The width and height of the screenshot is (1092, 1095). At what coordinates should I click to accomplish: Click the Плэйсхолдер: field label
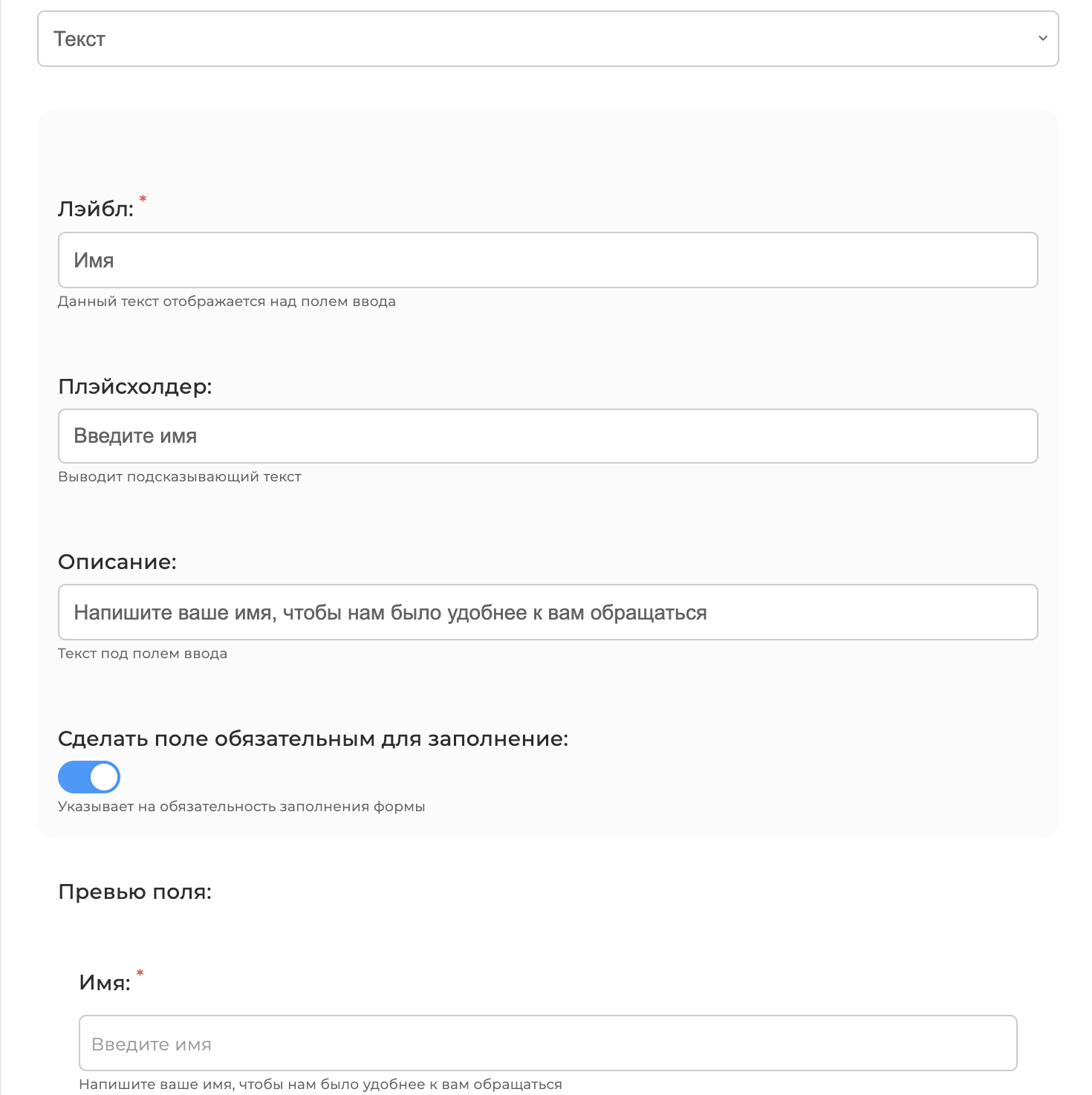135,386
